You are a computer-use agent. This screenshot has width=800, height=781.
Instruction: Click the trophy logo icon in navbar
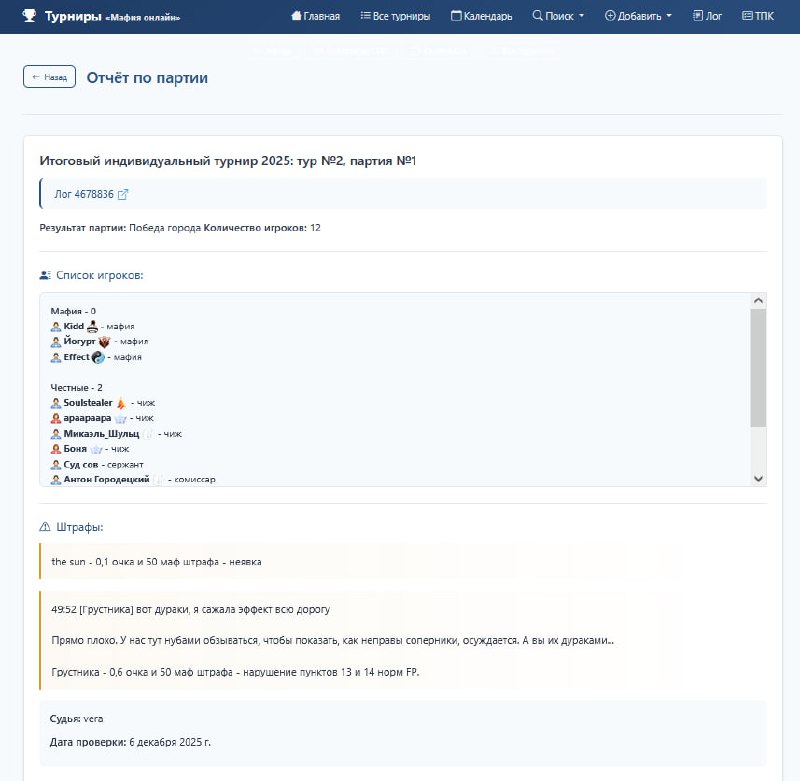coord(29,16)
